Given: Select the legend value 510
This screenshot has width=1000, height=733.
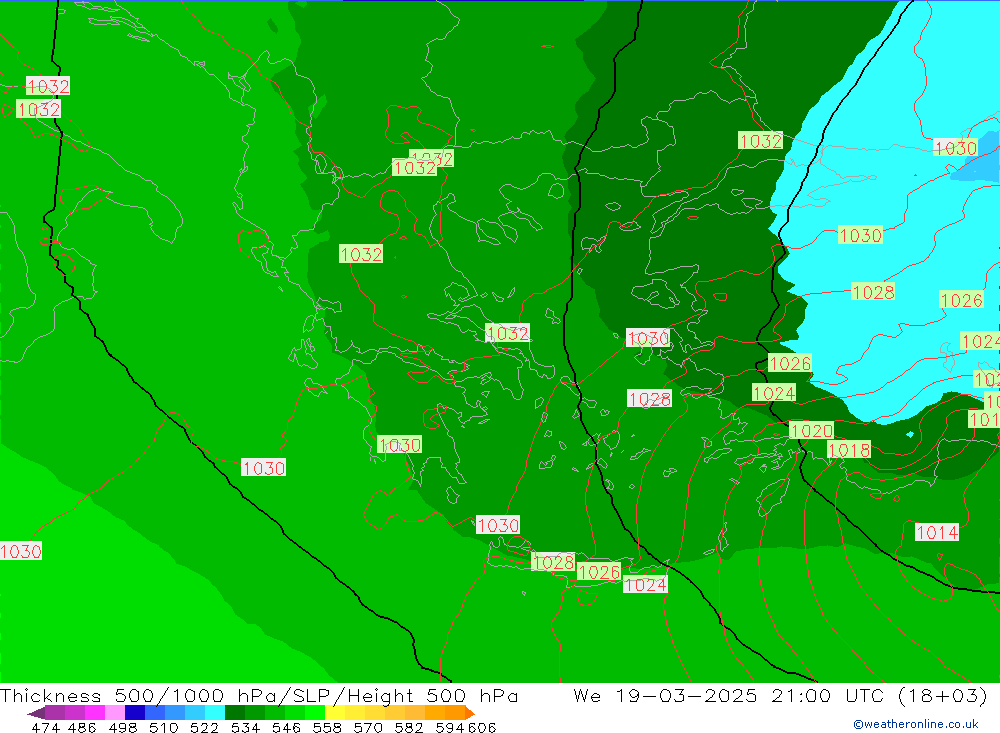Looking at the screenshot, I should click(163, 727).
